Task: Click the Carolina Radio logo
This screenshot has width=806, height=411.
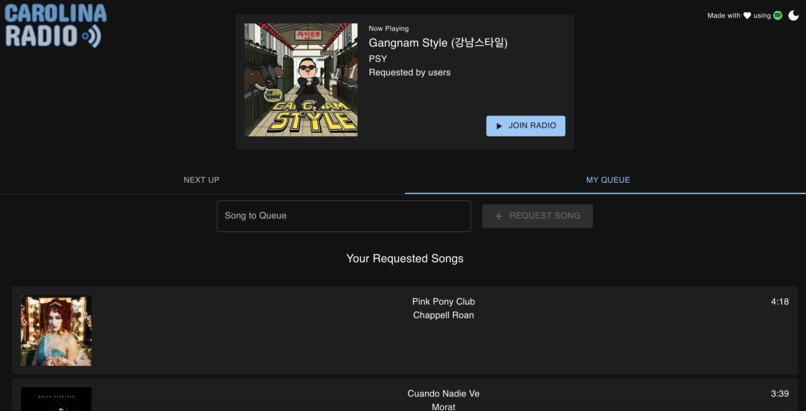Action: [56, 25]
